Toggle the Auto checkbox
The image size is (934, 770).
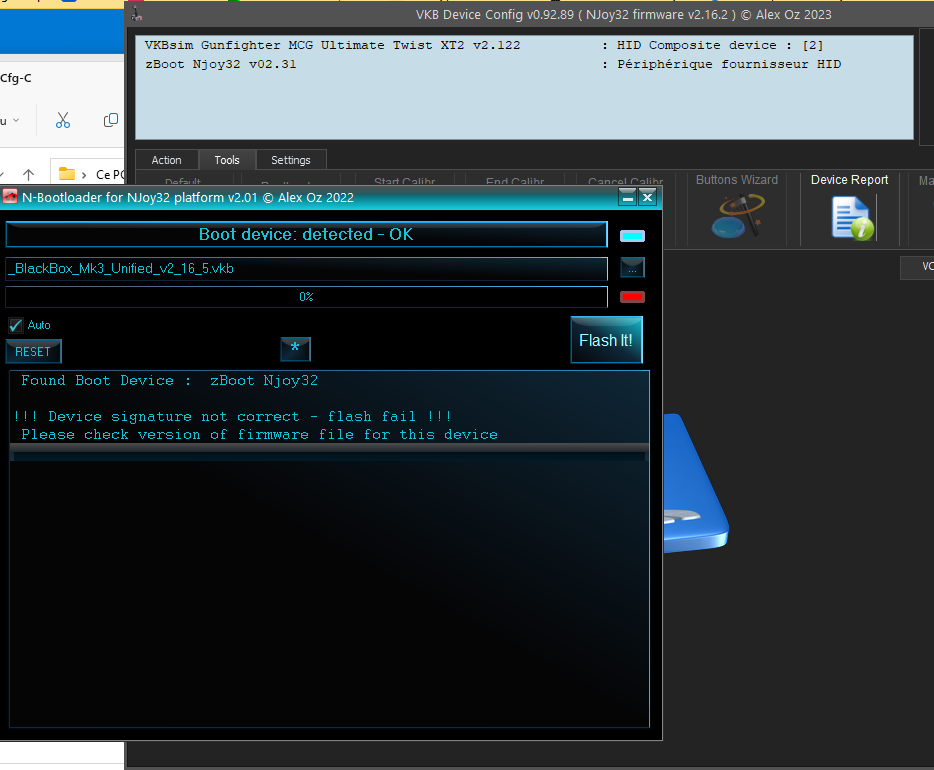click(15, 325)
